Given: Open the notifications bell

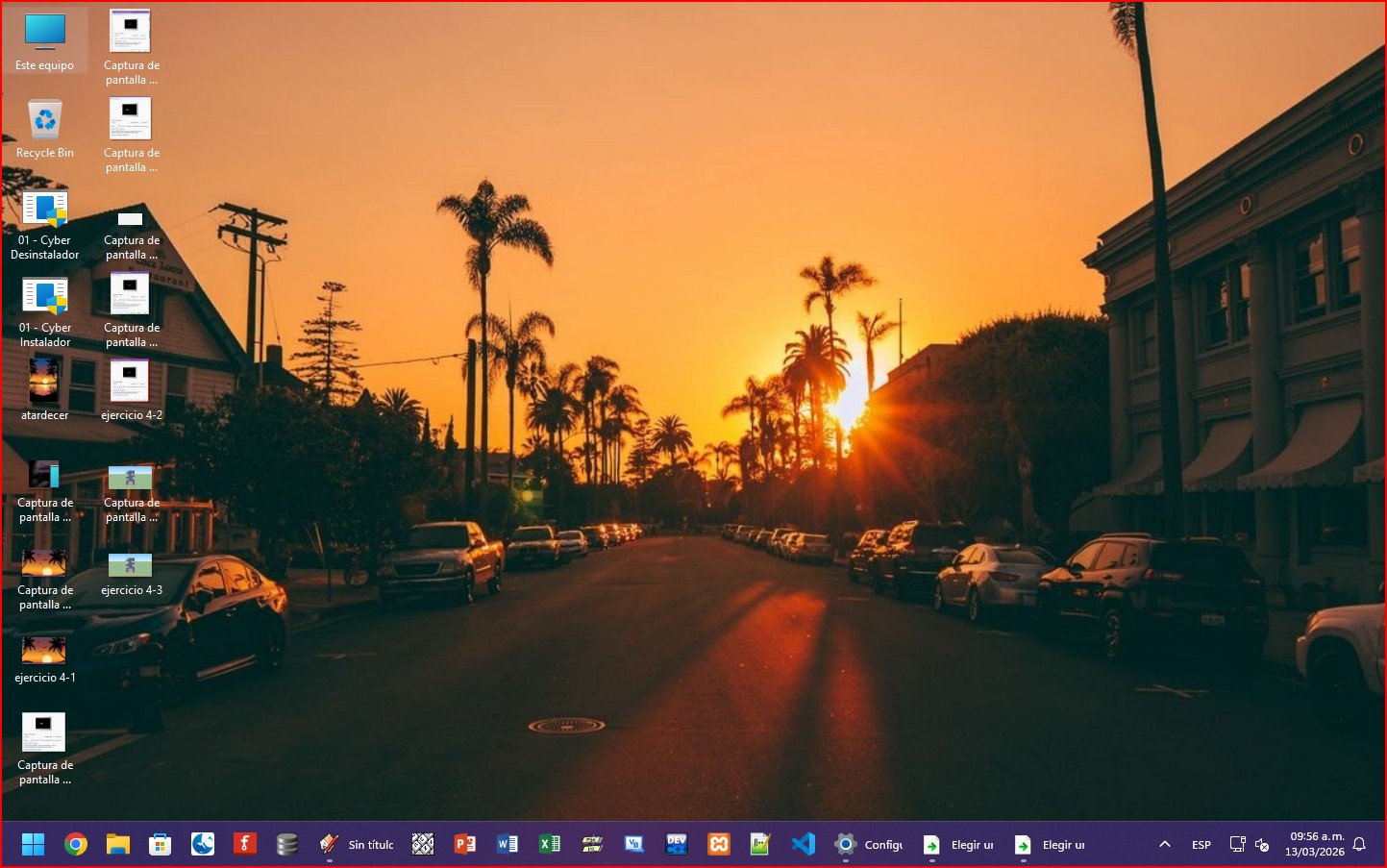Looking at the screenshot, I should (1359, 844).
